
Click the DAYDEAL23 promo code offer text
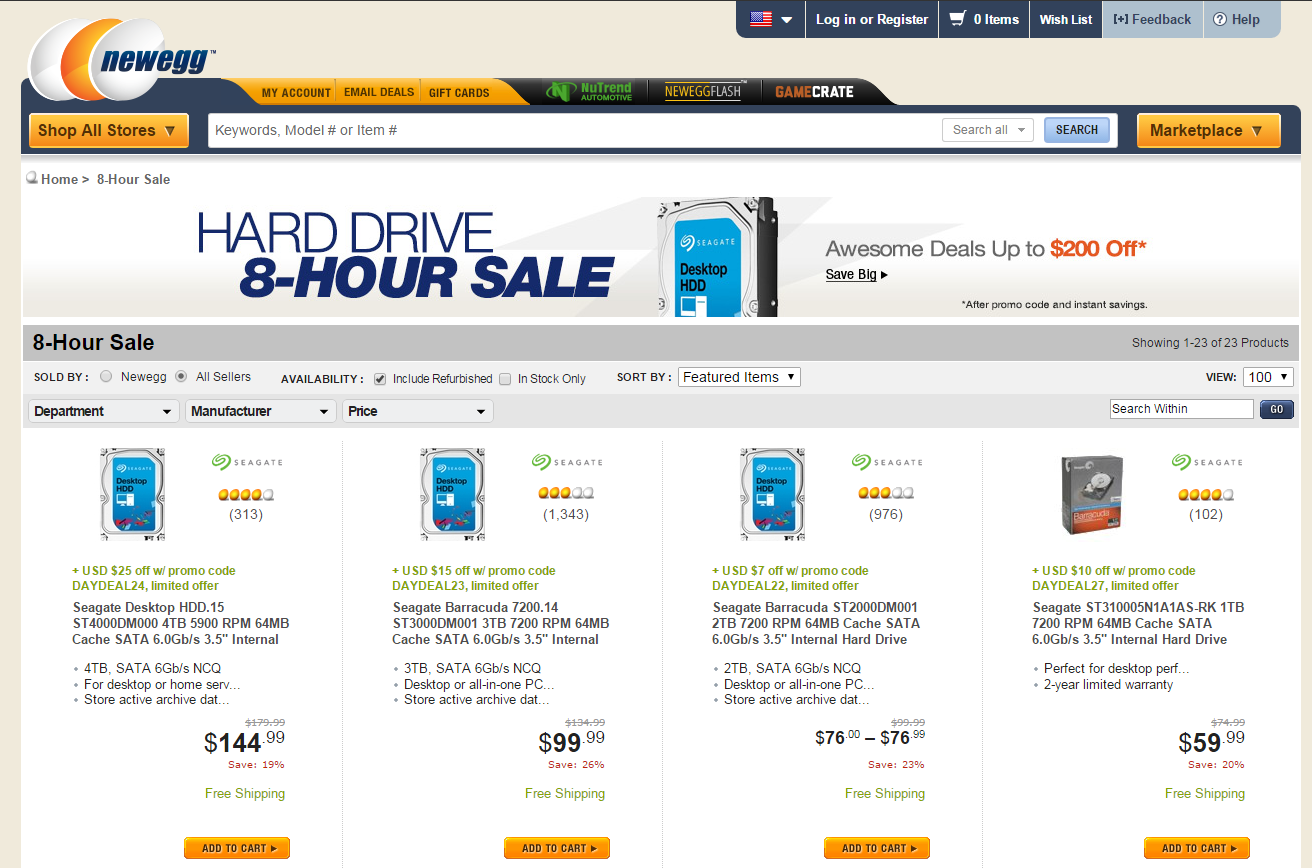click(474, 578)
